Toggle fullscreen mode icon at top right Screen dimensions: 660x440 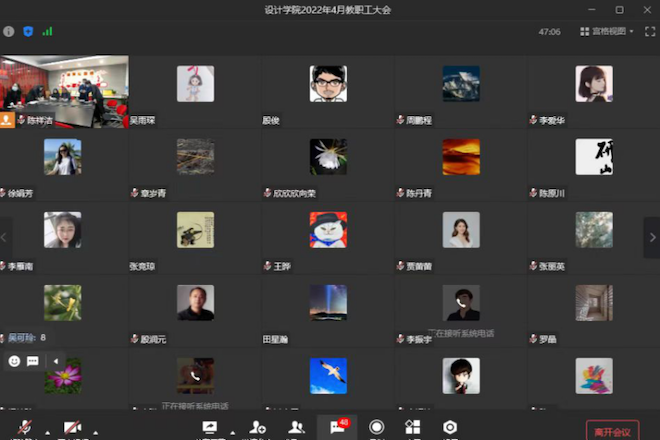[x=650, y=32]
